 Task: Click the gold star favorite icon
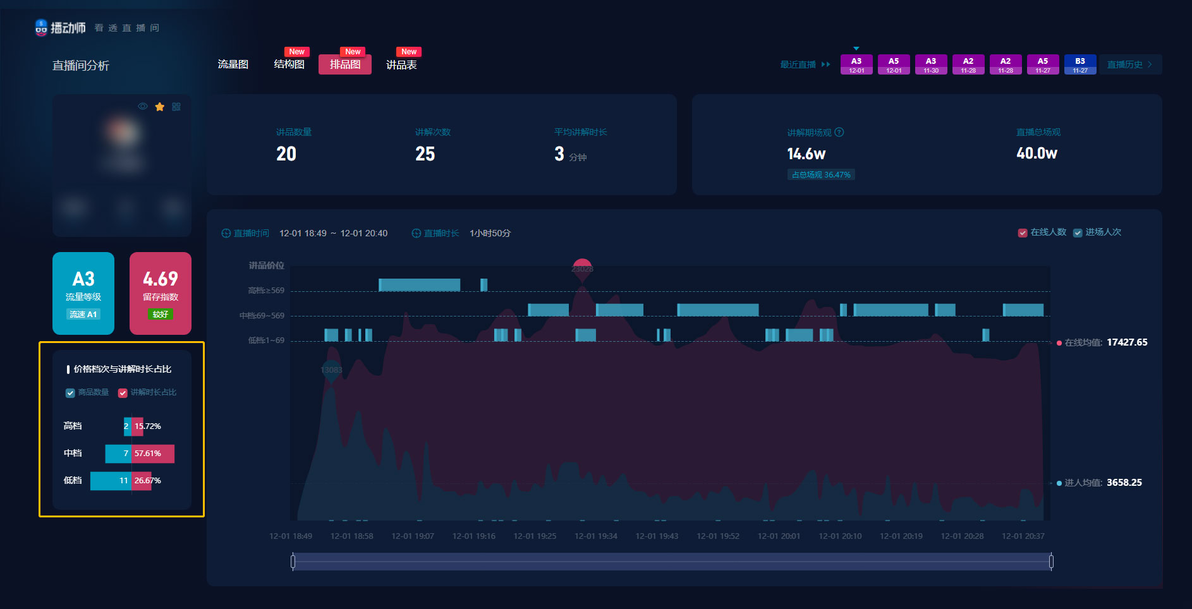(160, 106)
